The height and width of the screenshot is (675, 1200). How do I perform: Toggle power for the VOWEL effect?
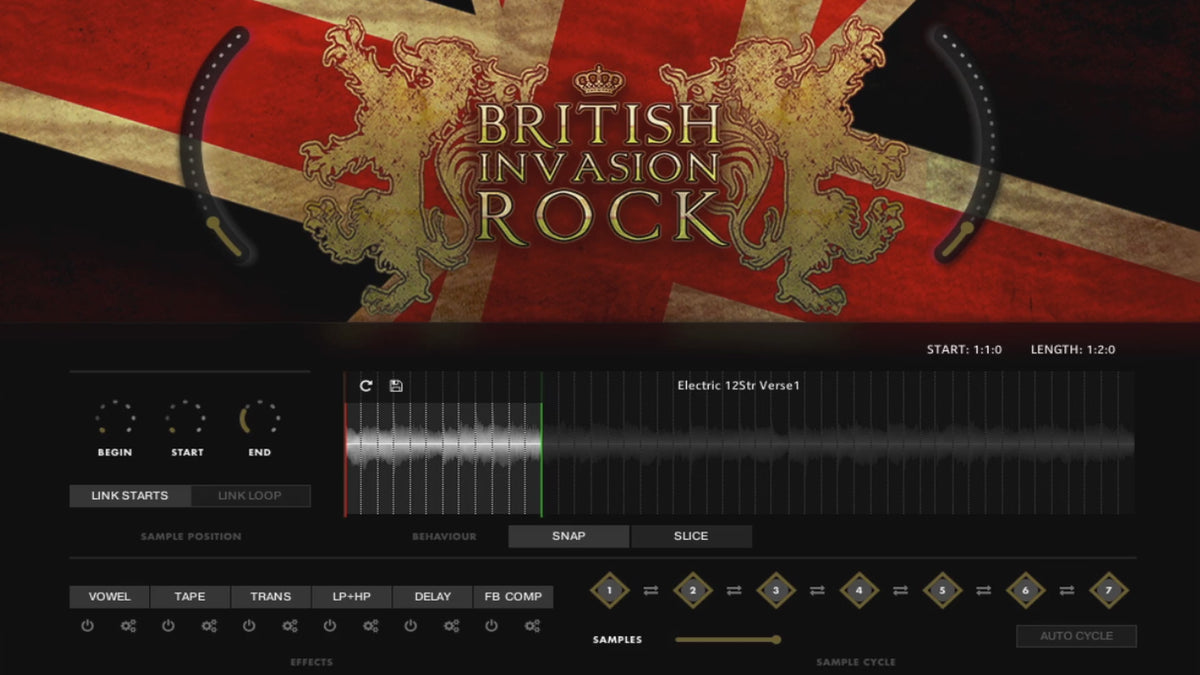pyautogui.click(x=87, y=626)
